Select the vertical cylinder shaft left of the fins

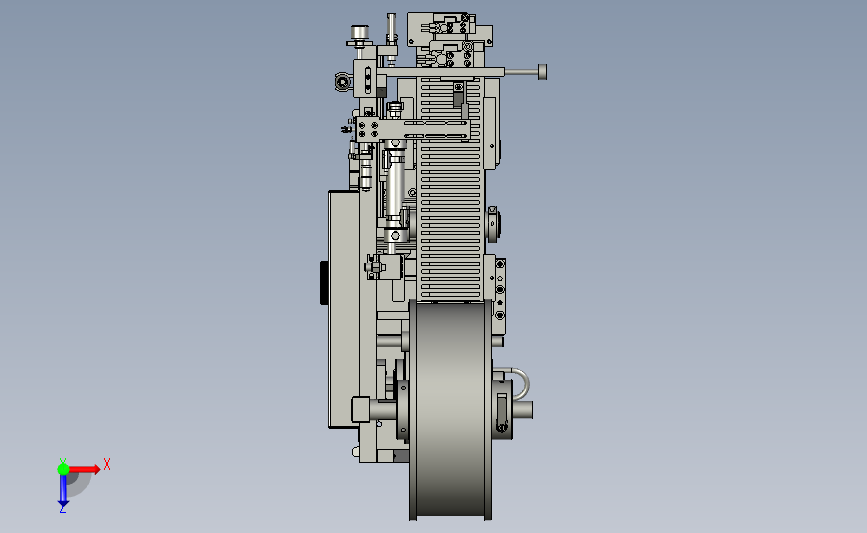[394, 188]
